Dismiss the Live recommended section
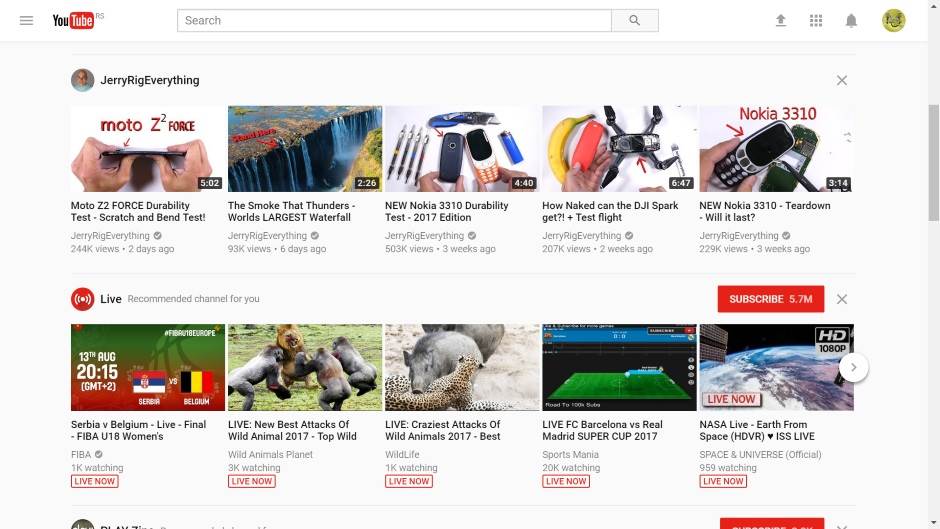Image resolution: width=940 pixels, height=529 pixels. click(842, 299)
